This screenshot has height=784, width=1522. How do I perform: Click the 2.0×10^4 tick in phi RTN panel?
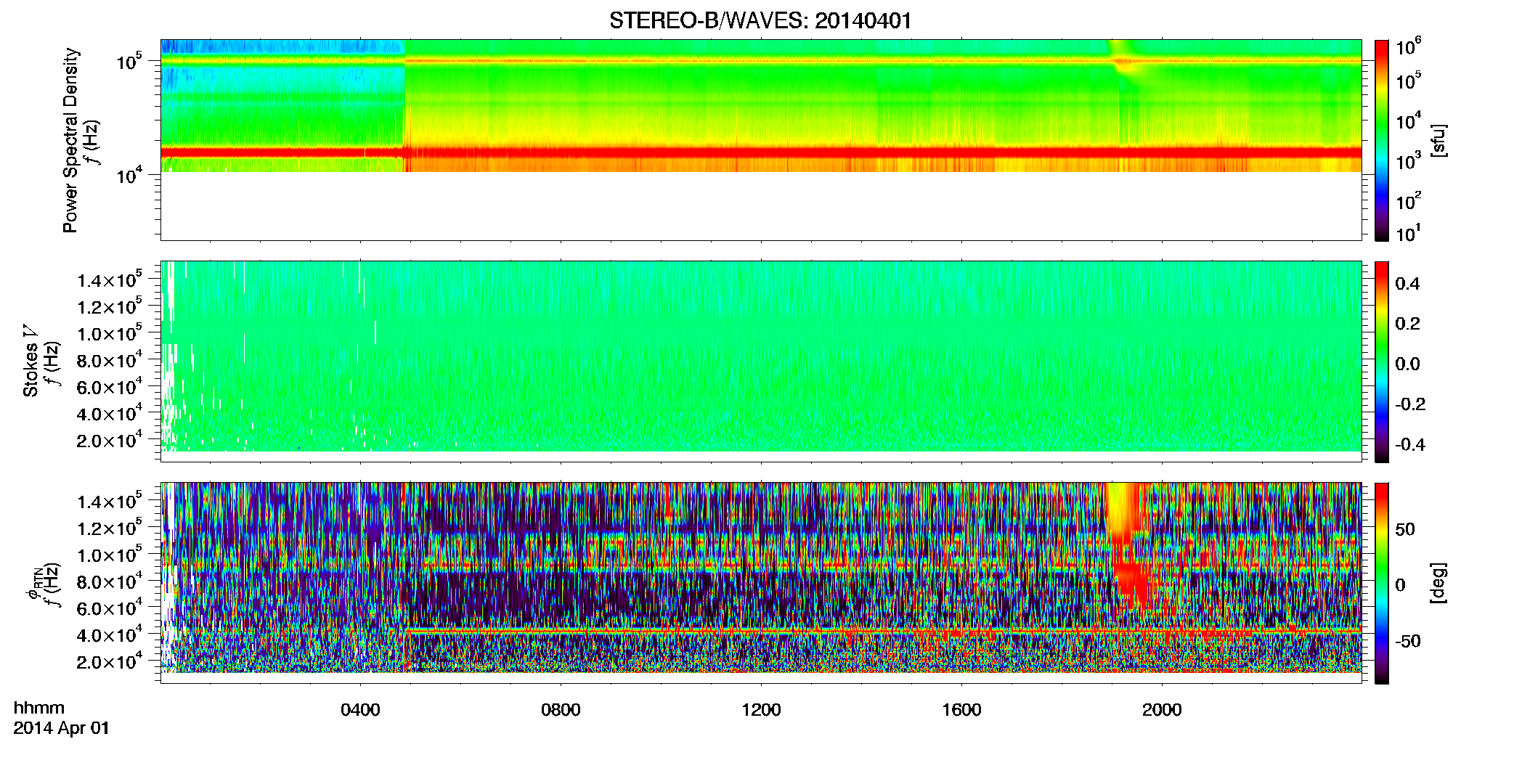pos(110,661)
